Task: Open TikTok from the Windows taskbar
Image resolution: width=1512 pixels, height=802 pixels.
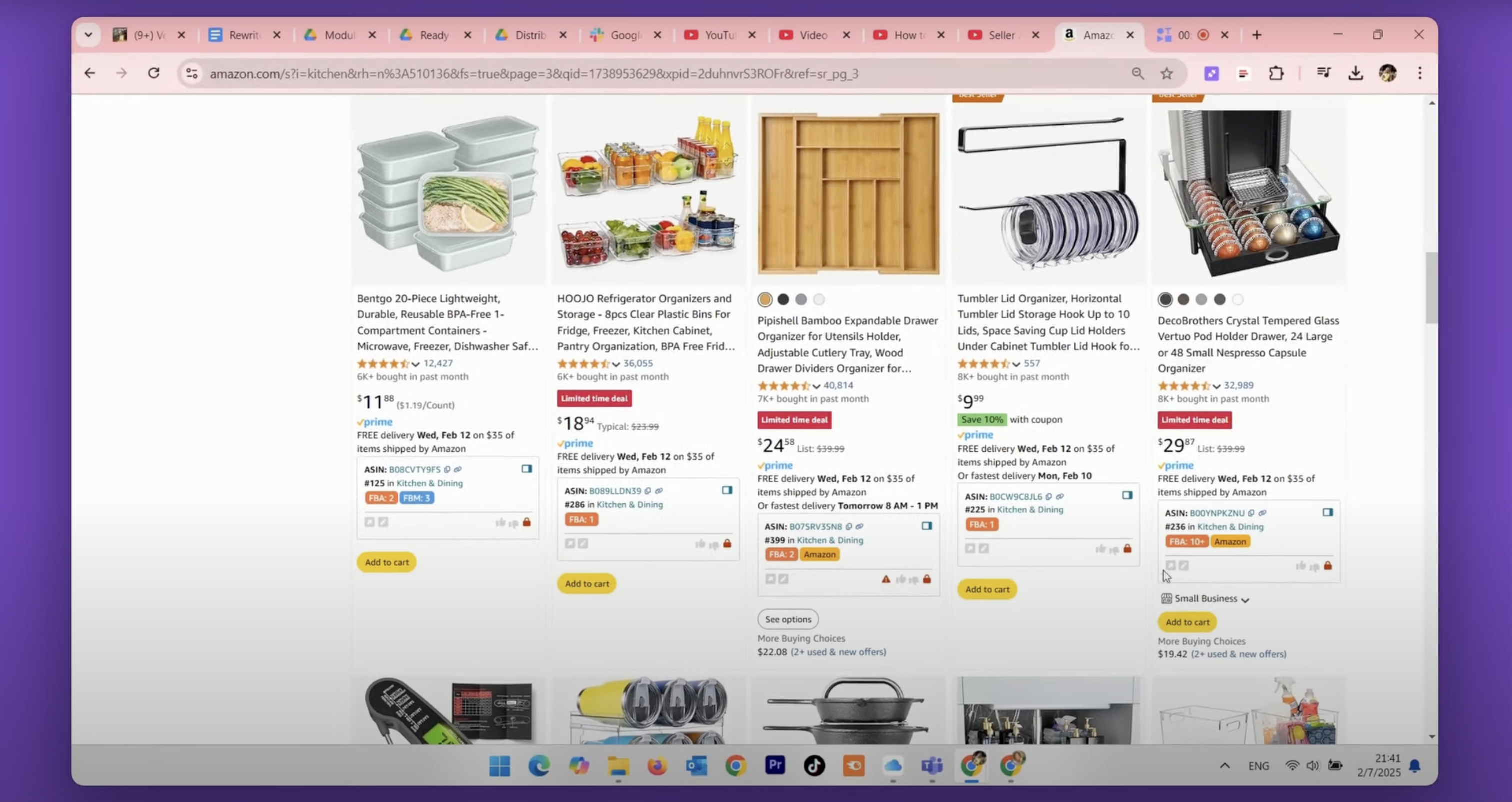Action: tap(814, 765)
